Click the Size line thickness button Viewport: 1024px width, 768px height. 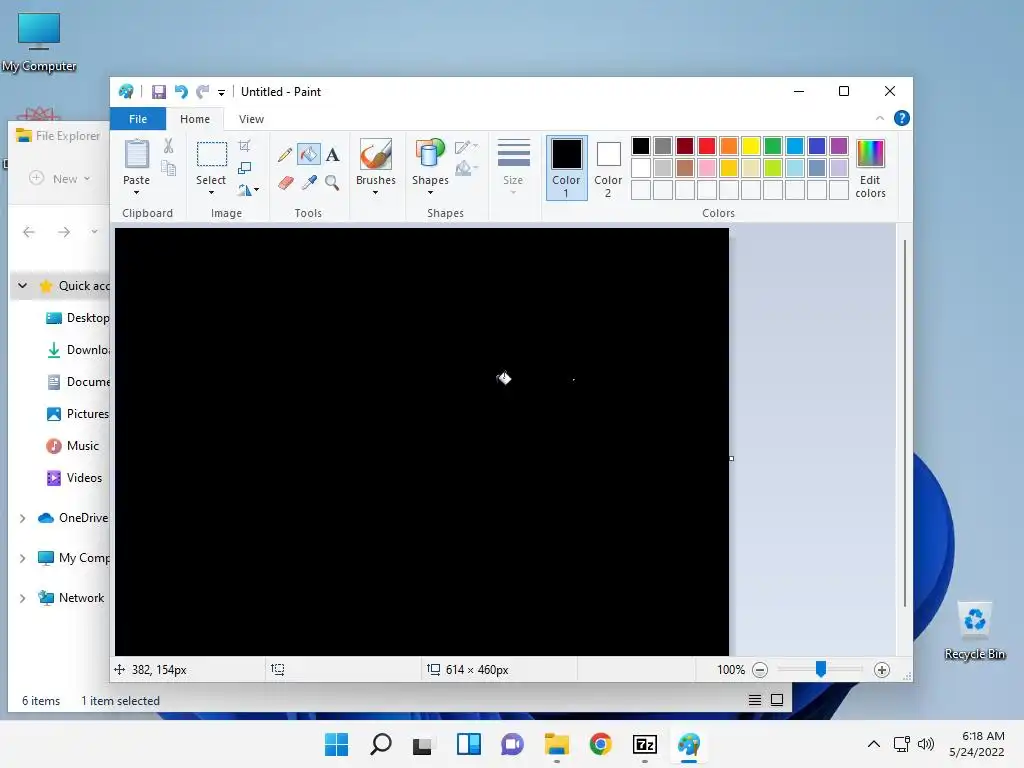tap(513, 167)
